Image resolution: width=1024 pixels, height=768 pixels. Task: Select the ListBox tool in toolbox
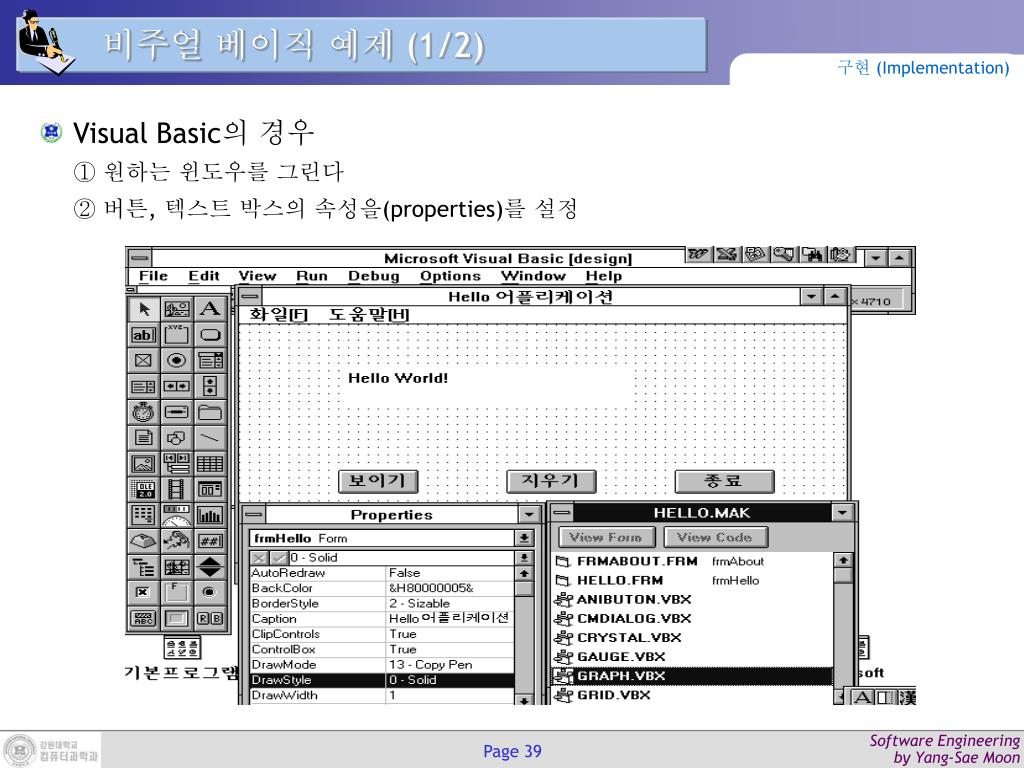click(x=144, y=387)
